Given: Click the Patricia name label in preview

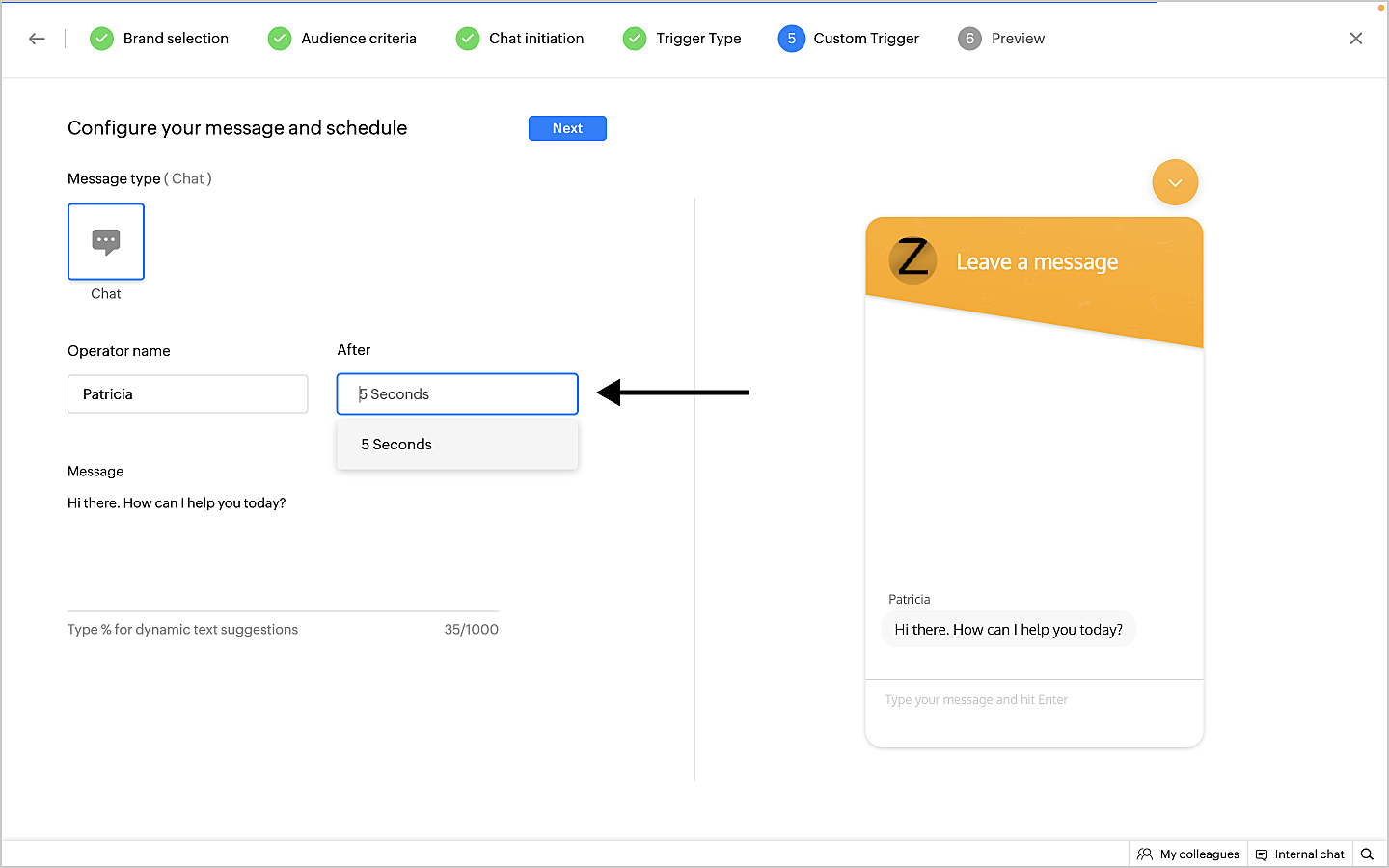Looking at the screenshot, I should pos(910,600).
